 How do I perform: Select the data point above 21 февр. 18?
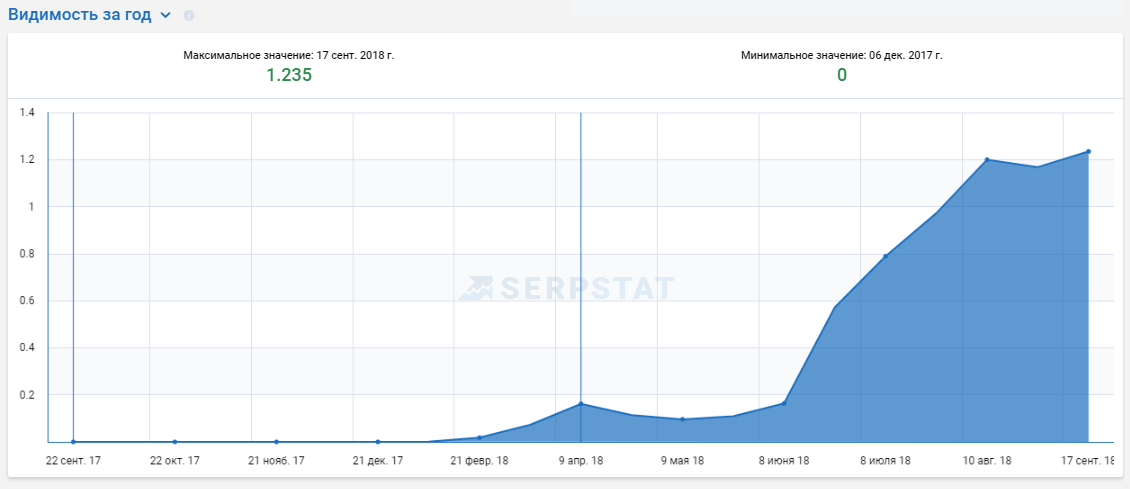pyautogui.click(x=480, y=437)
